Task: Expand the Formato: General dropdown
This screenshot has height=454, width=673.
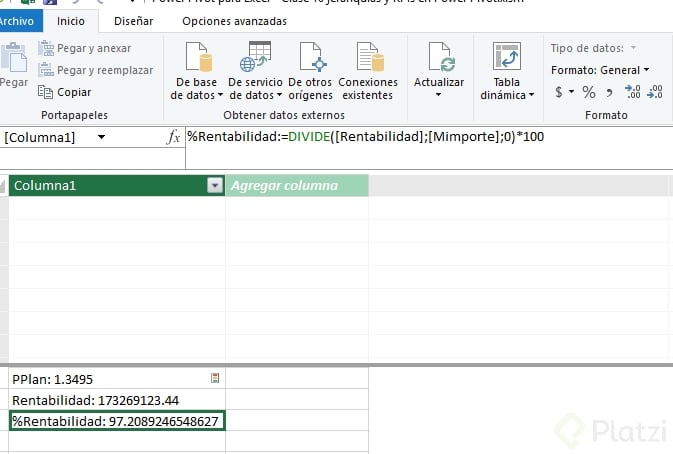Action: tap(646, 70)
